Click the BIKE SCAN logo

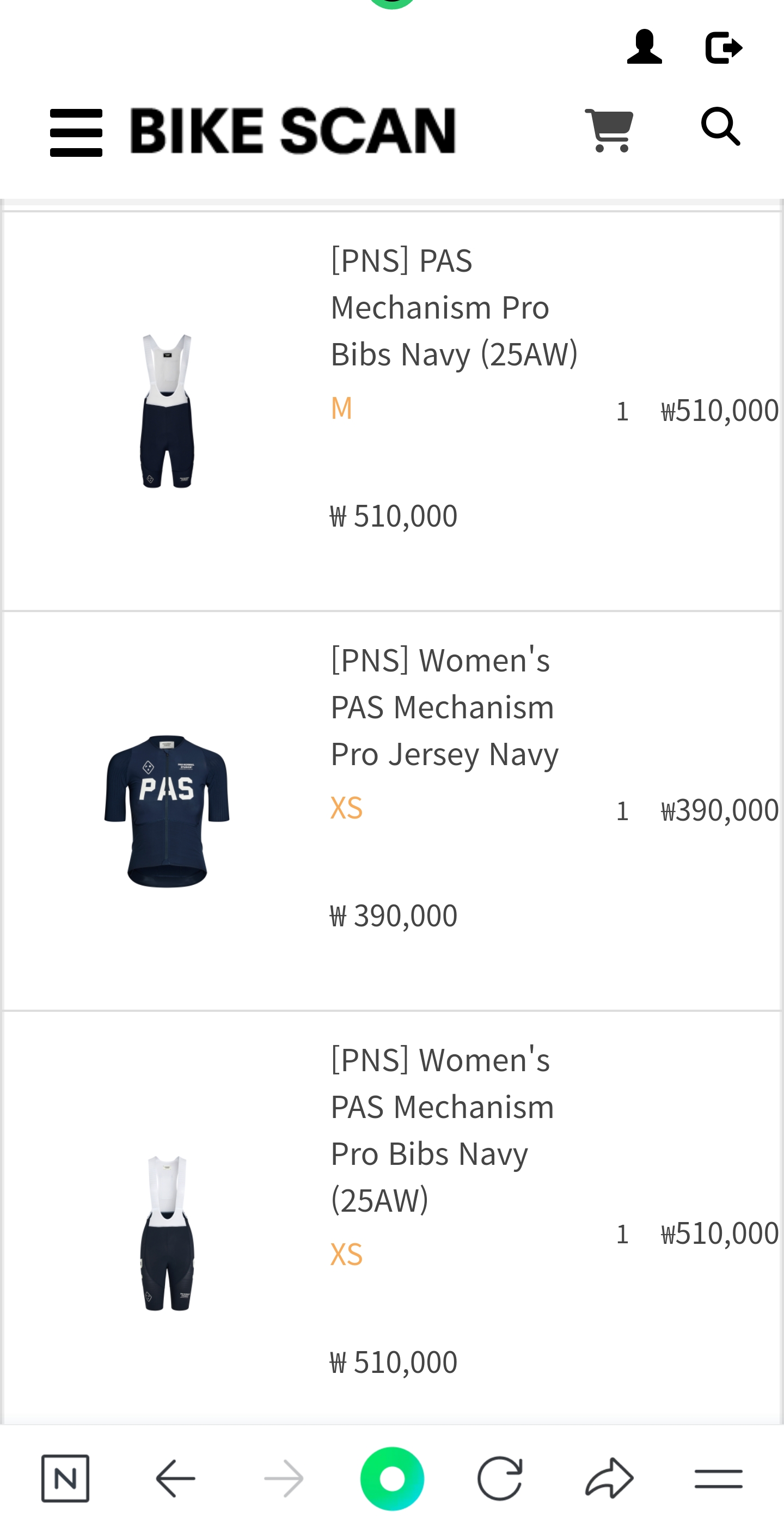pyautogui.click(x=293, y=130)
